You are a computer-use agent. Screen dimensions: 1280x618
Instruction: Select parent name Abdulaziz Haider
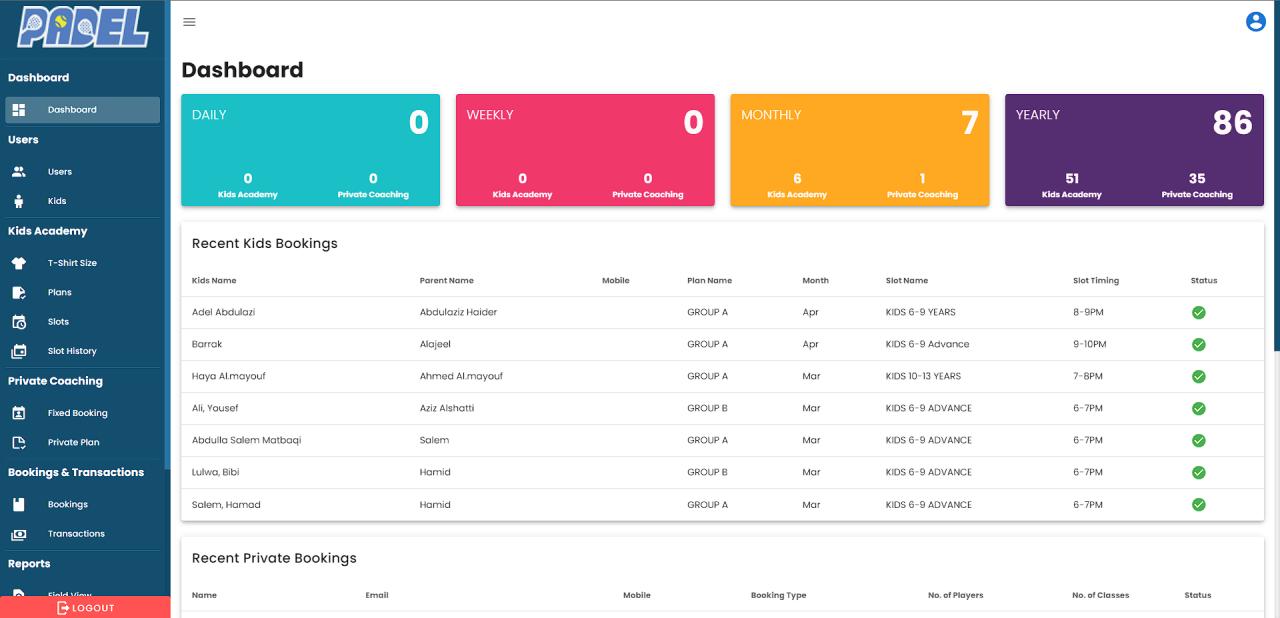458,312
